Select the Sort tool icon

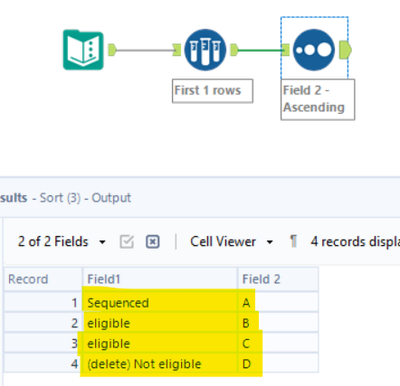[314, 50]
